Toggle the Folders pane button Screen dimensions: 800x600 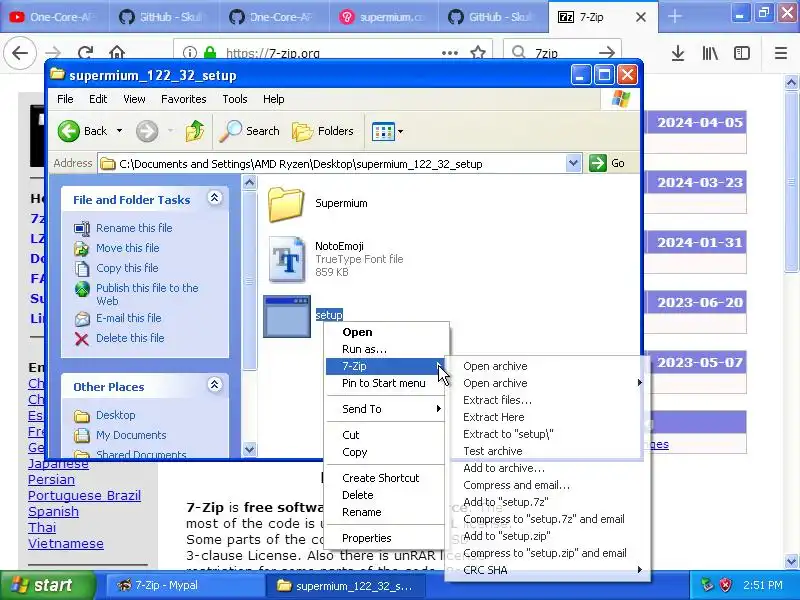point(323,131)
